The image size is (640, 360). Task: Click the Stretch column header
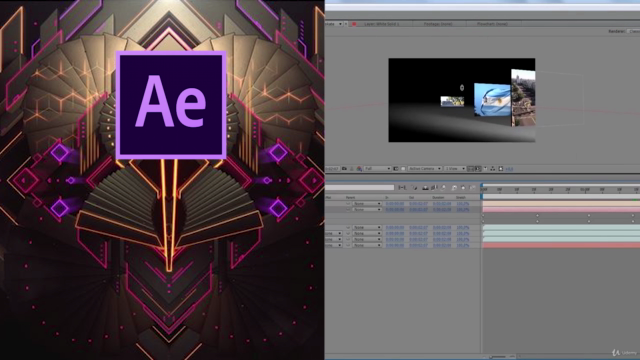[x=461, y=198]
